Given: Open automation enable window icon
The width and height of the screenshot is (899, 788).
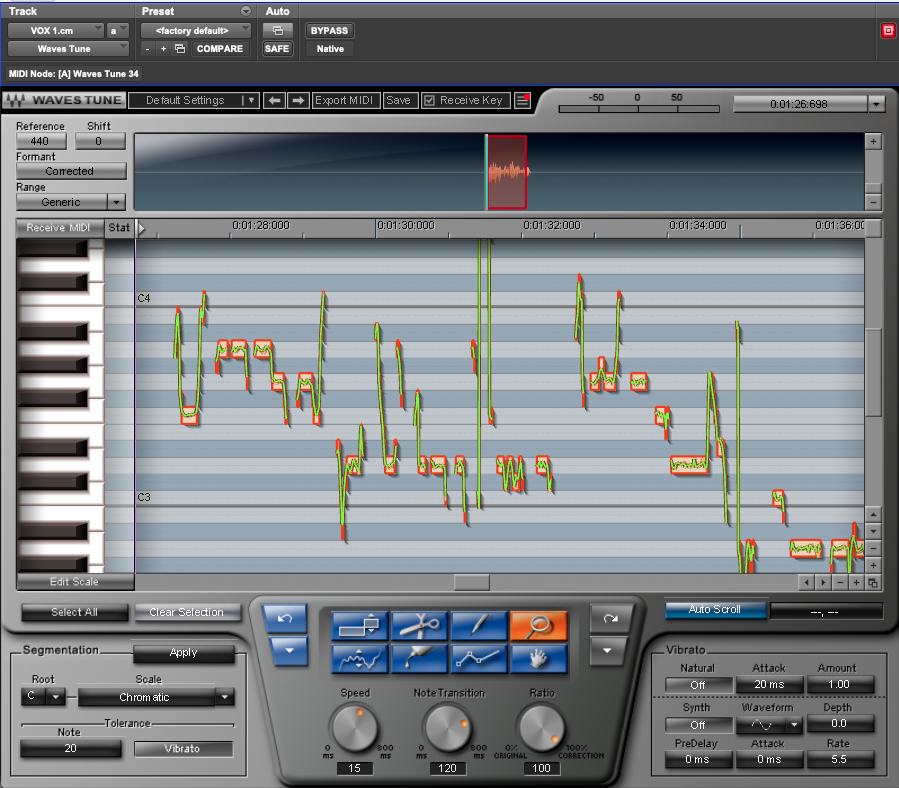Looking at the screenshot, I should click(277, 30).
